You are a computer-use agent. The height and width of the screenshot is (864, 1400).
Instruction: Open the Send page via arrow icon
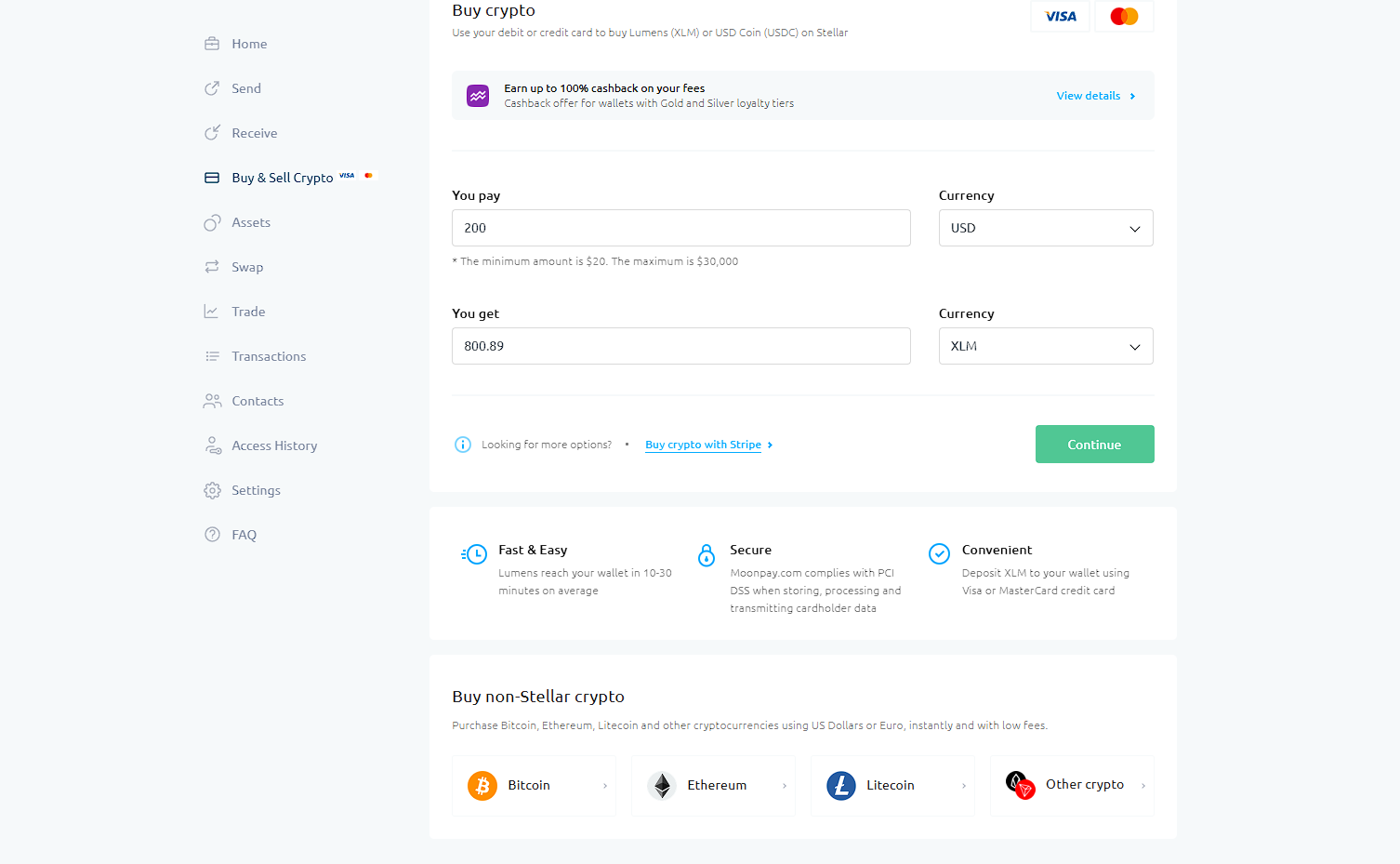point(213,87)
